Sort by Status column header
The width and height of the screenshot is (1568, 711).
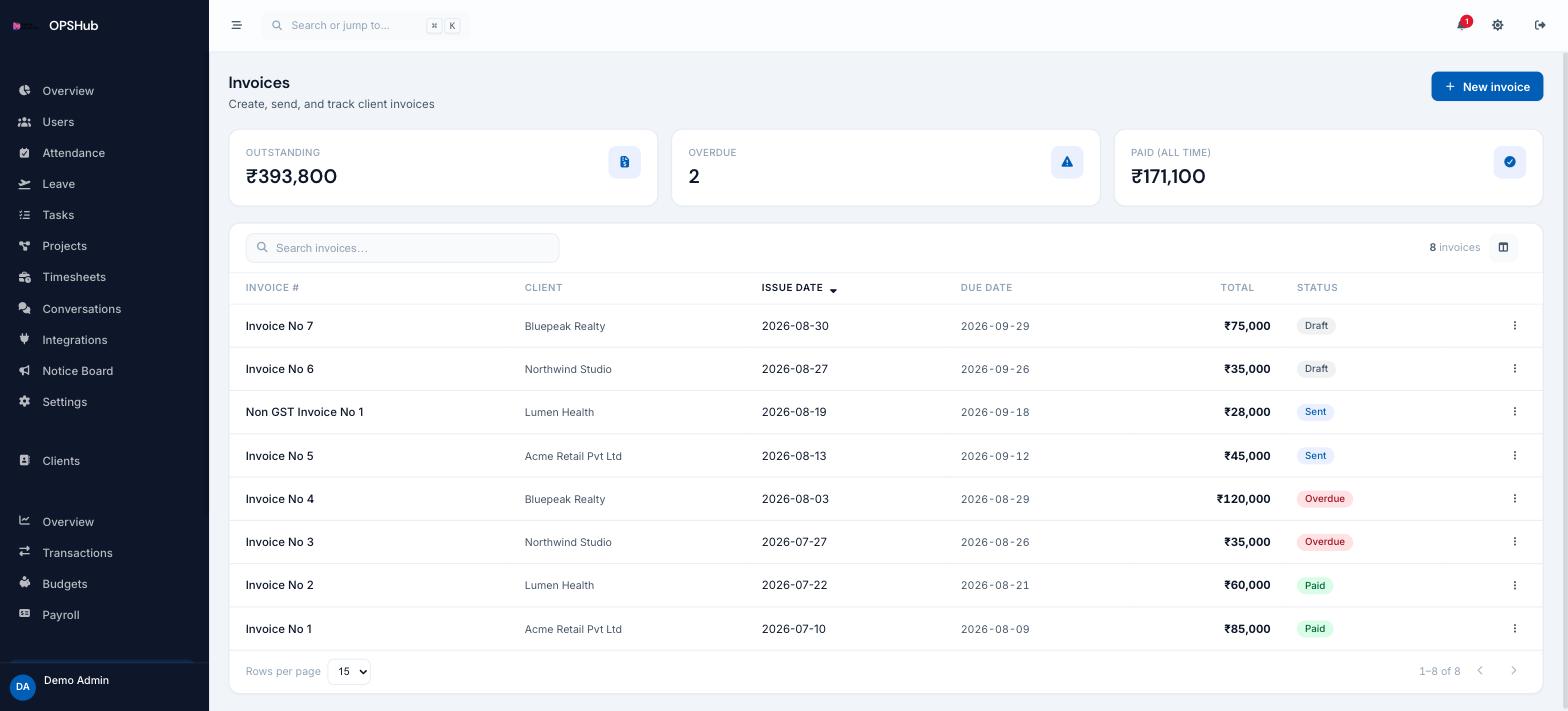pyautogui.click(x=1317, y=288)
